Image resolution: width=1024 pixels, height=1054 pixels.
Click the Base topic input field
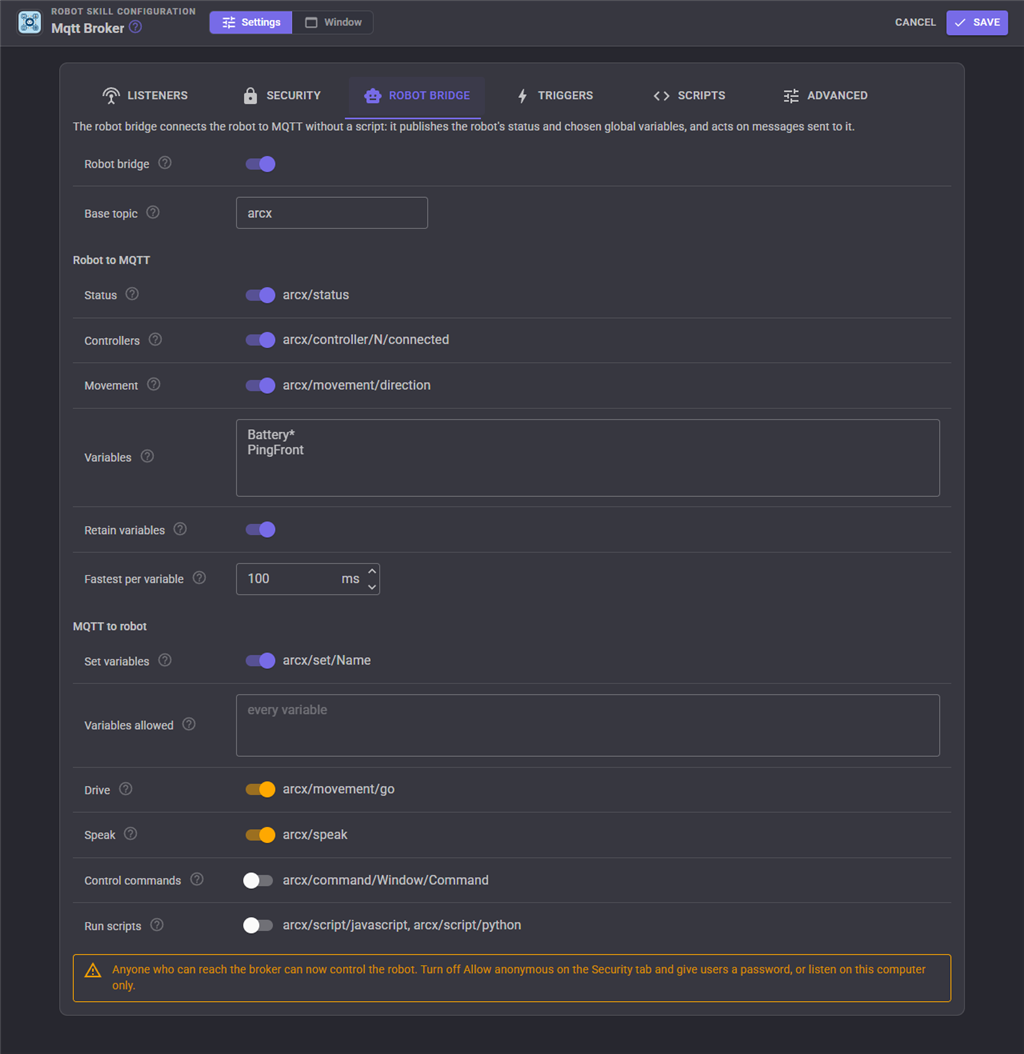(332, 213)
